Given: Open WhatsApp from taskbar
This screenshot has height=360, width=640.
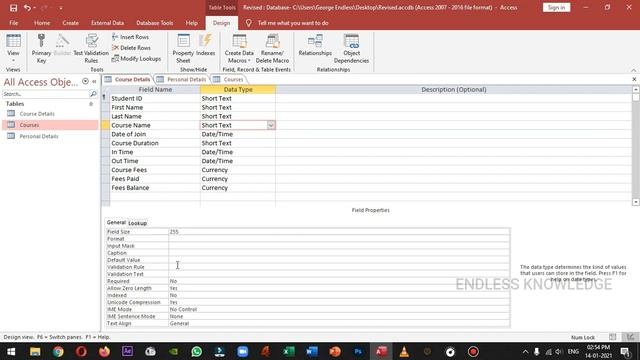Looking at the screenshot, I should 196,351.
